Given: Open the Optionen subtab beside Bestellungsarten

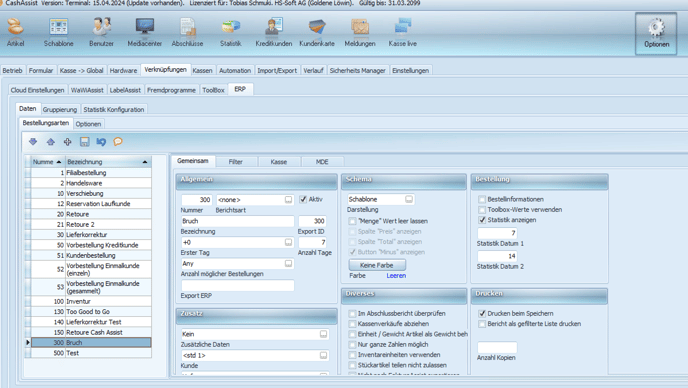Looking at the screenshot, I should click(88, 124).
